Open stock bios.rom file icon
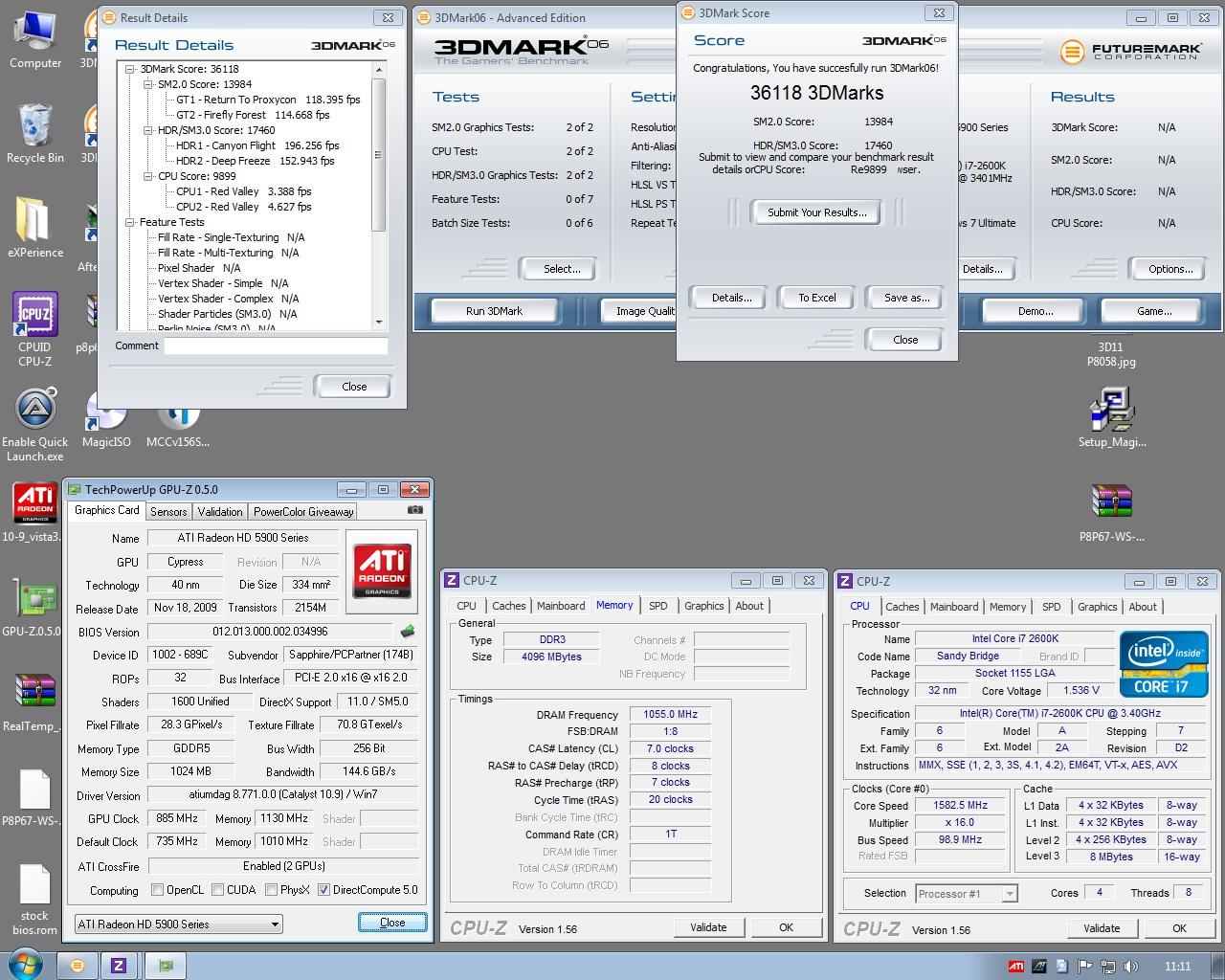1225x980 pixels. (x=34, y=901)
